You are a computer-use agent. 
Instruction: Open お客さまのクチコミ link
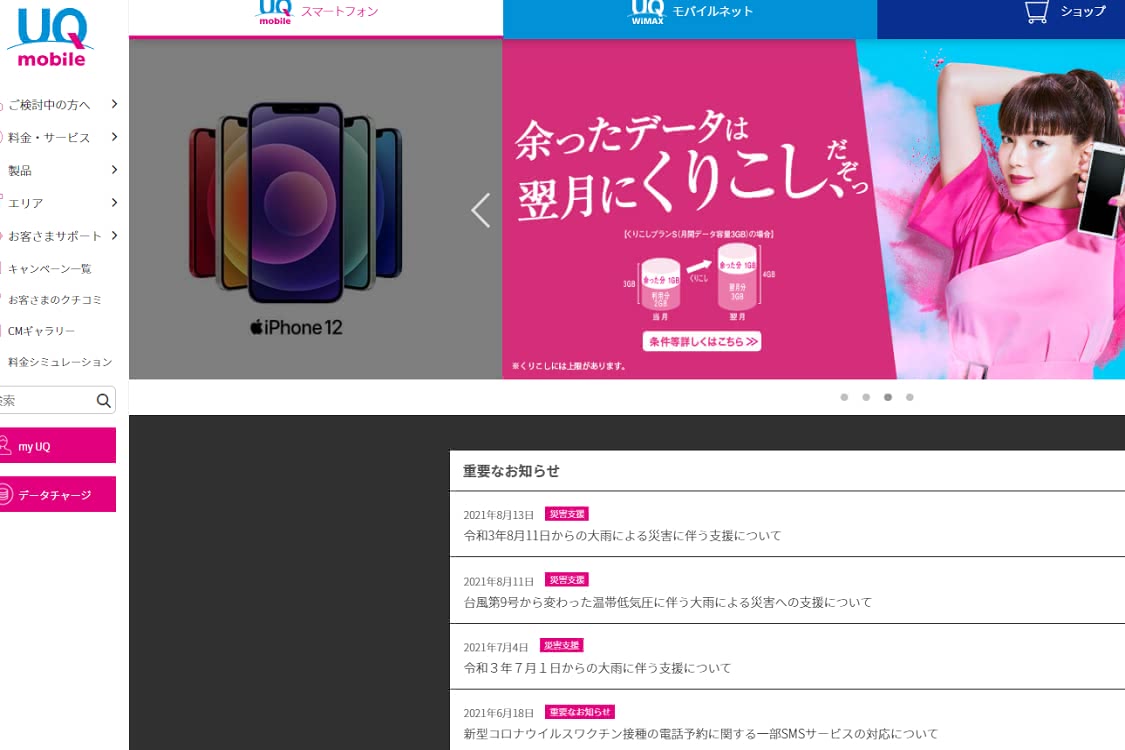[55, 300]
